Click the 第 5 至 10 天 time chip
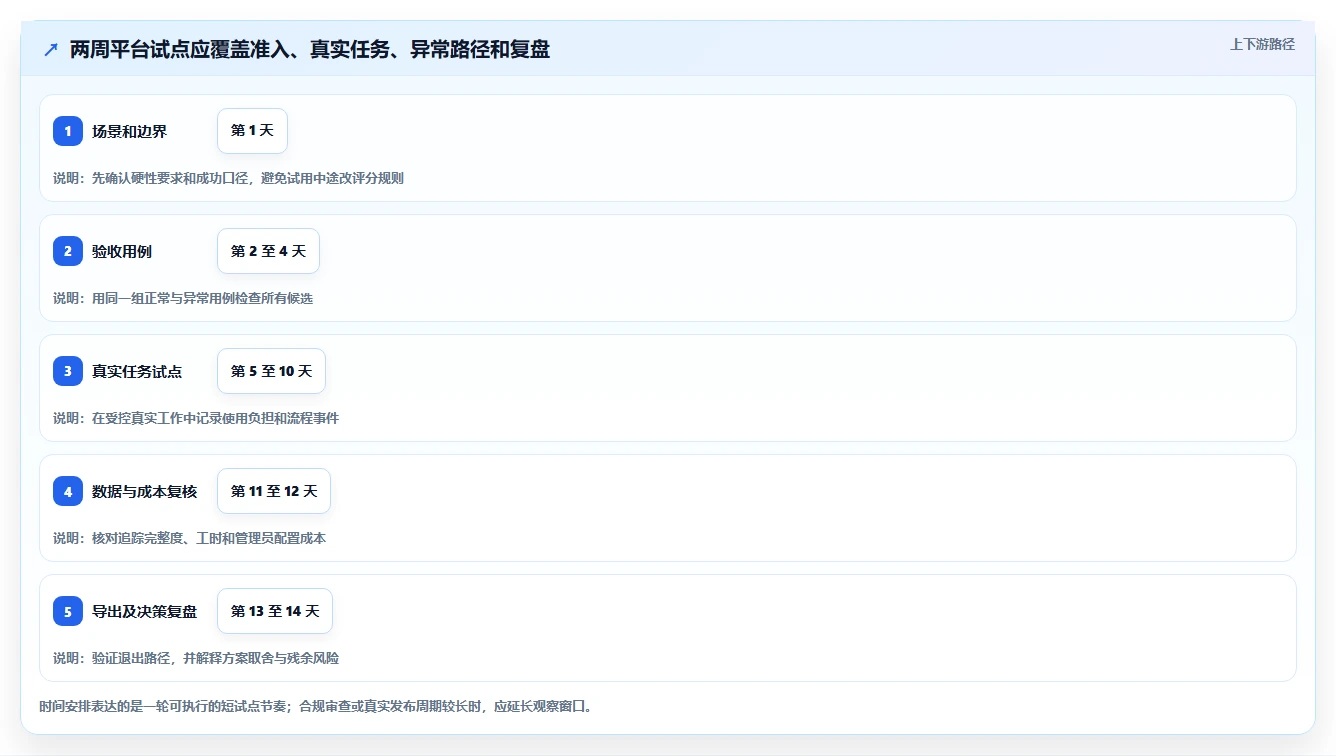The image size is (1336, 756). tap(271, 371)
